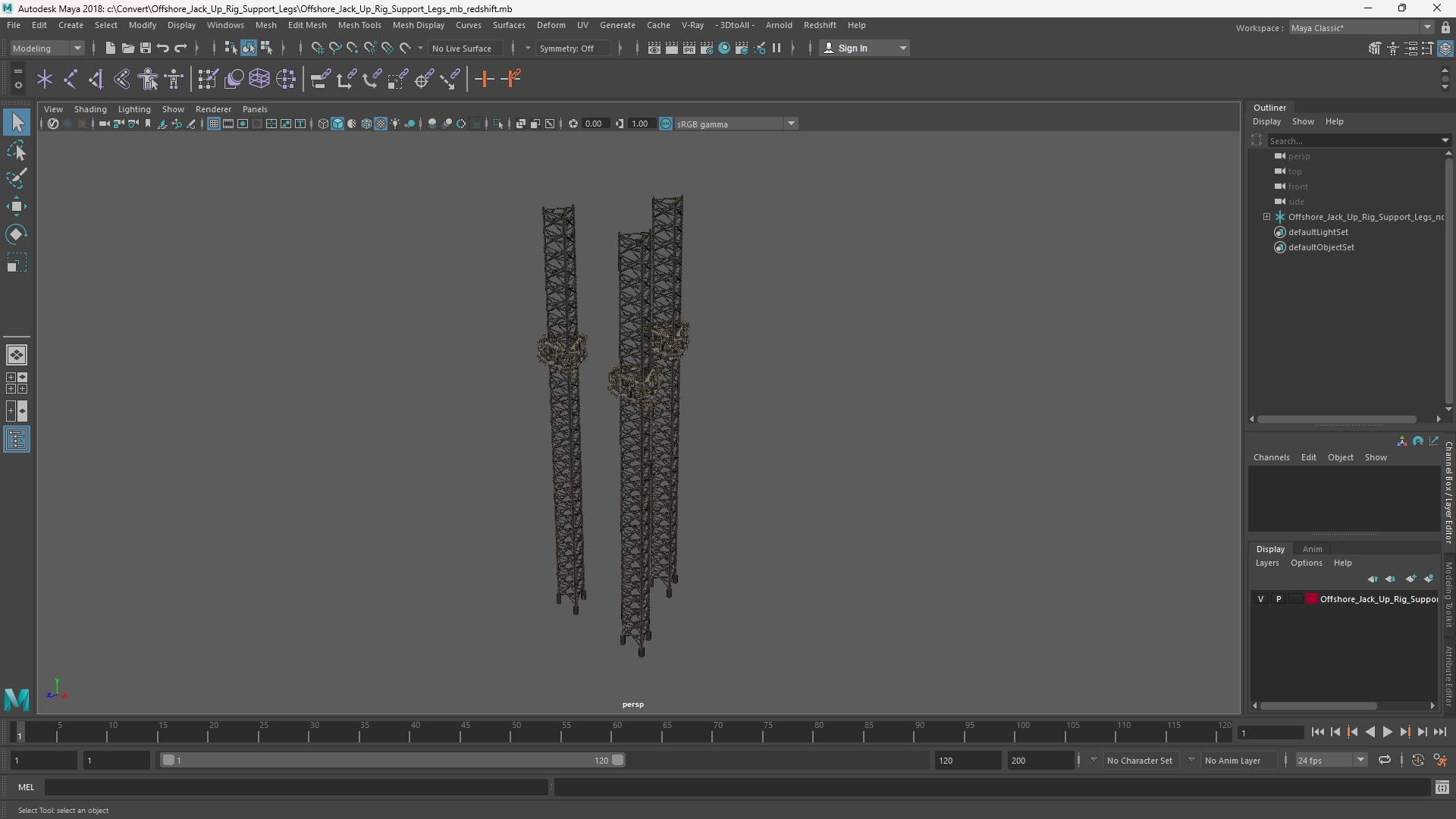Open Render Settings window
The height and width of the screenshot is (819, 1456).
[707, 48]
